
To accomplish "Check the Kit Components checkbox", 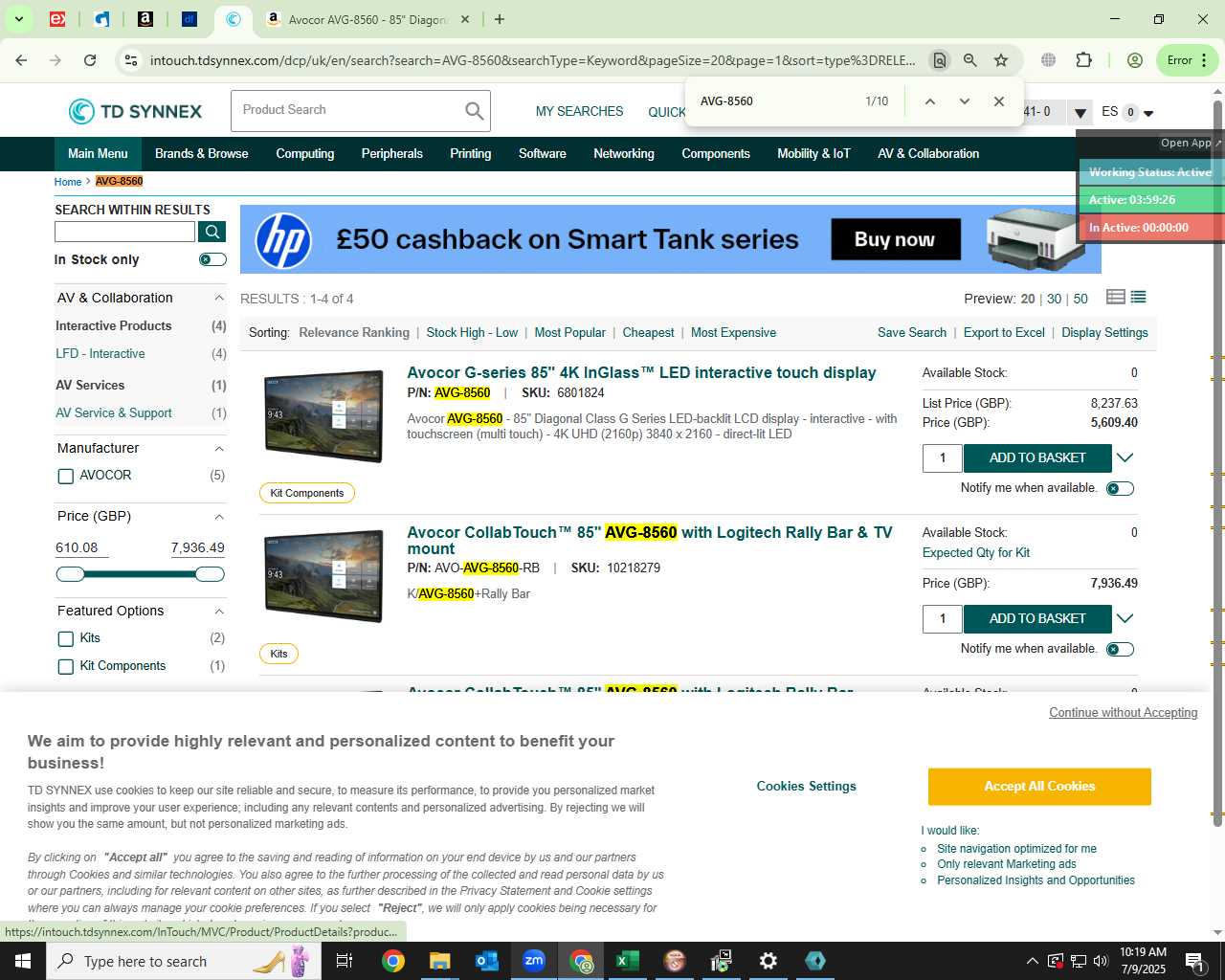I will pyautogui.click(x=66, y=666).
